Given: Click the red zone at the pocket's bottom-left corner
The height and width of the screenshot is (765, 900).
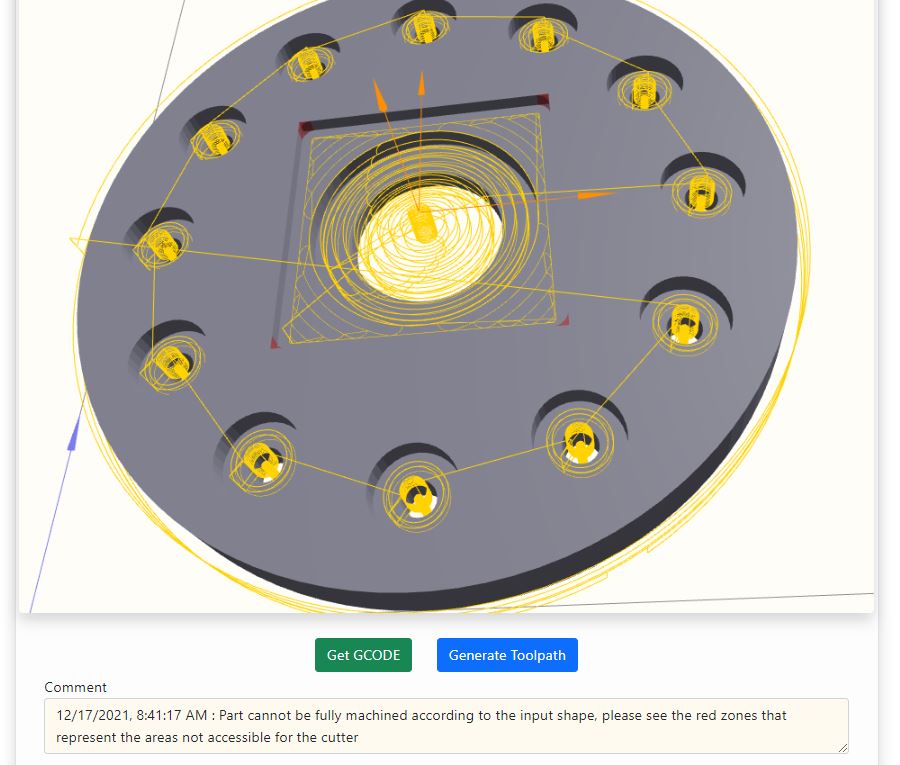Looking at the screenshot, I should click(274, 343).
